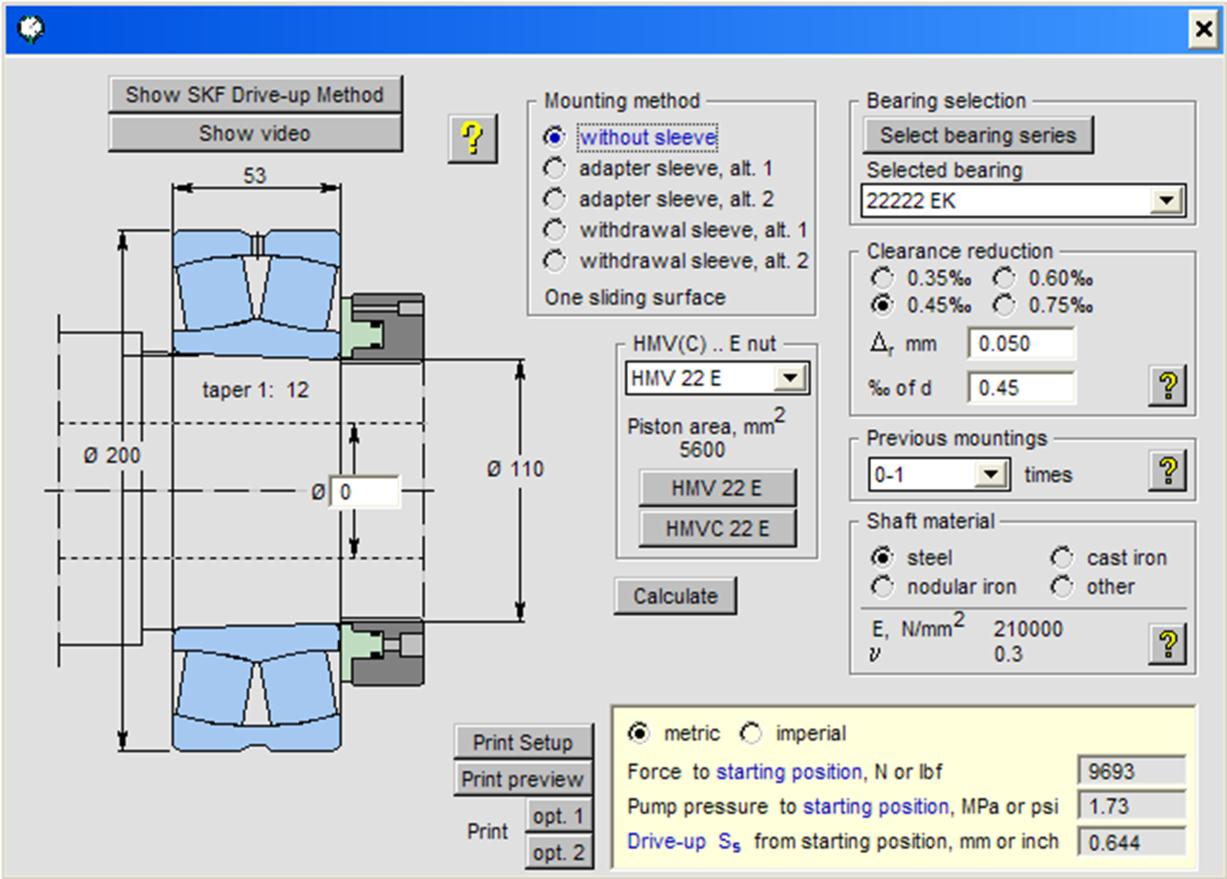Click the E modulus value '210000'
Image resolution: width=1227 pixels, height=879 pixels.
(1028, 629)
